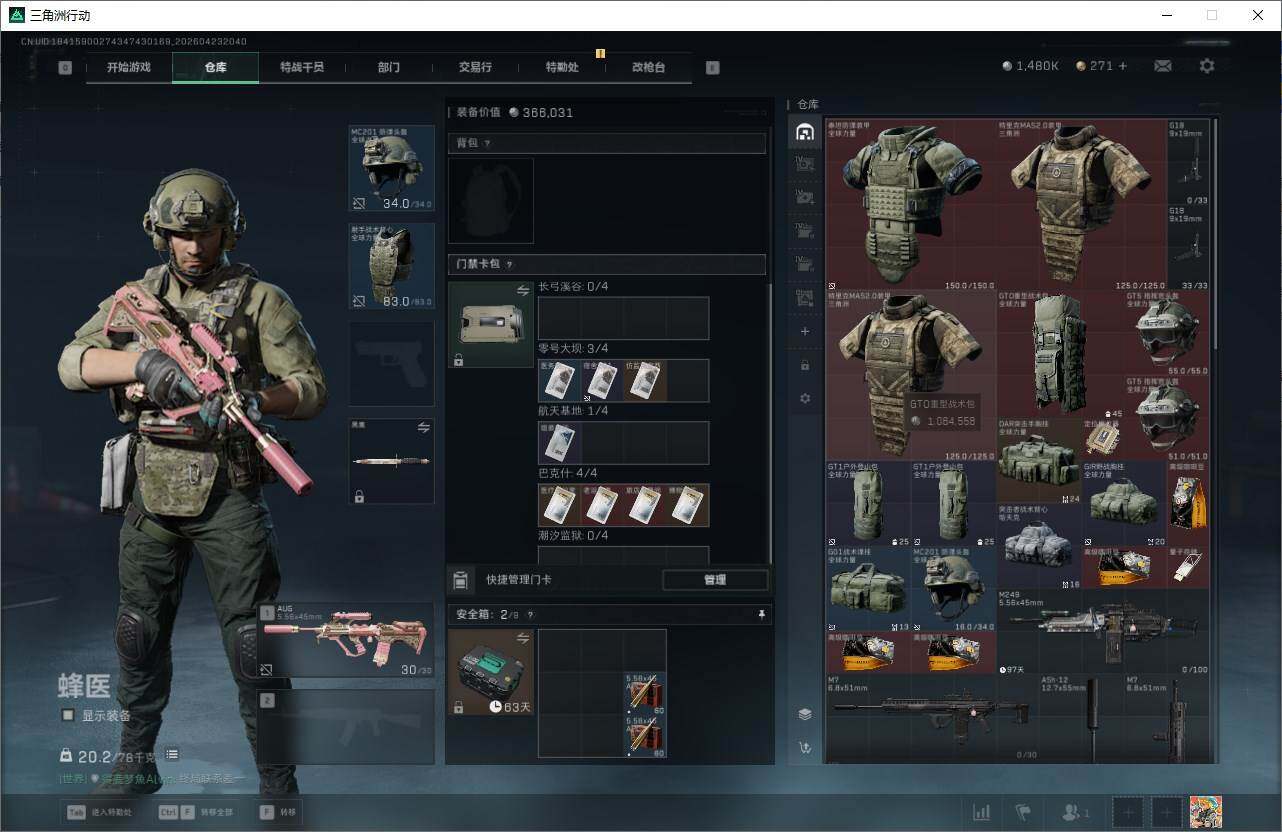Image resolution: width=1282 pixels, height=832 pixels.
Task: Select the AUG primary weapon slot 1
Action: (346, 641)
